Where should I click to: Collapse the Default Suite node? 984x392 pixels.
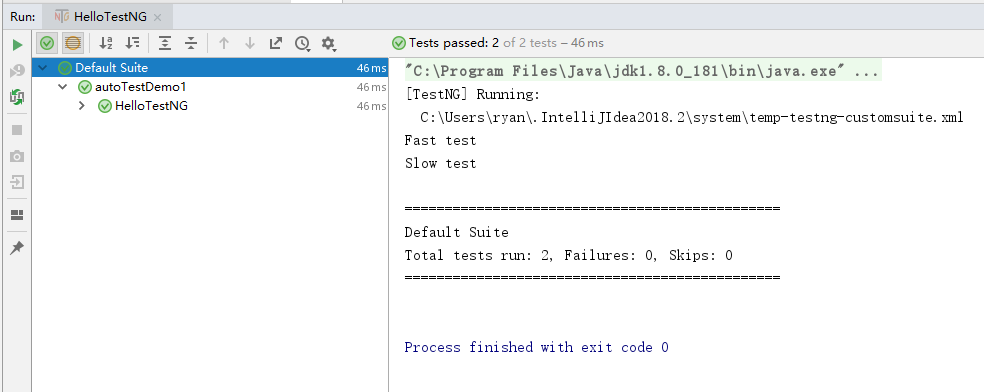tap(42, 68)
